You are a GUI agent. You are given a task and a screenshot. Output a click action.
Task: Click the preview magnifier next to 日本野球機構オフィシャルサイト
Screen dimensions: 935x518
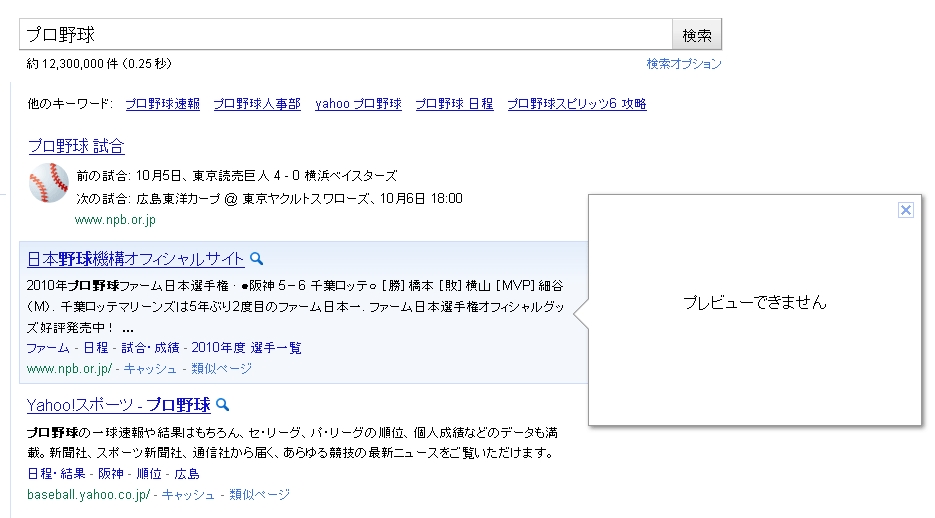(256, 259)
